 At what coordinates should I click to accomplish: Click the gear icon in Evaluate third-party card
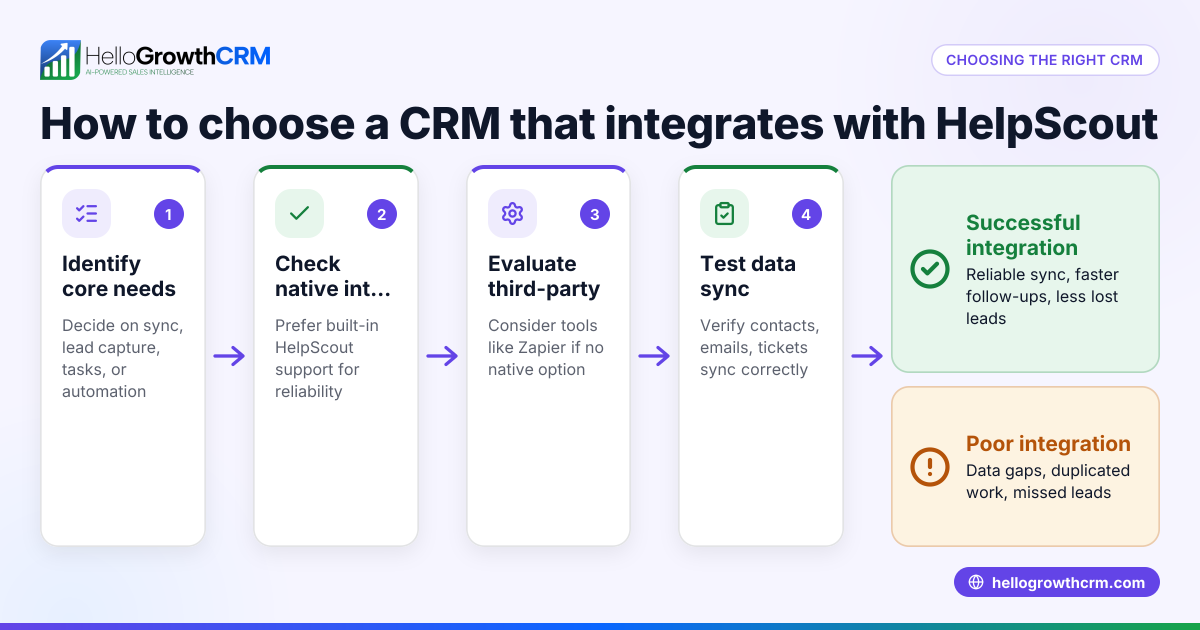pyautogui.click(x=512, y=213)
